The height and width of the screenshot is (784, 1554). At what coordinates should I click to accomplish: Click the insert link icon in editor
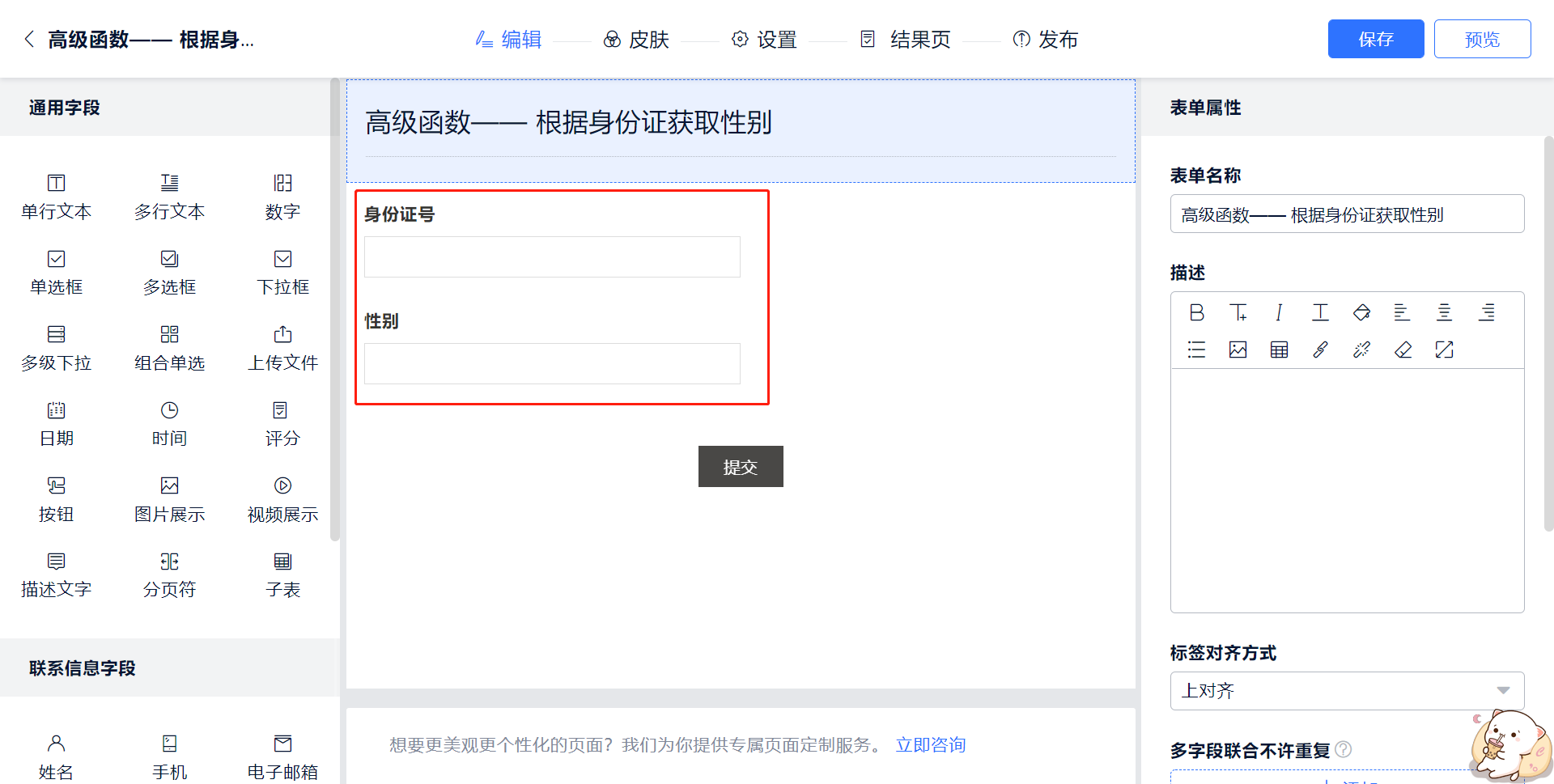click(1320, 350)
